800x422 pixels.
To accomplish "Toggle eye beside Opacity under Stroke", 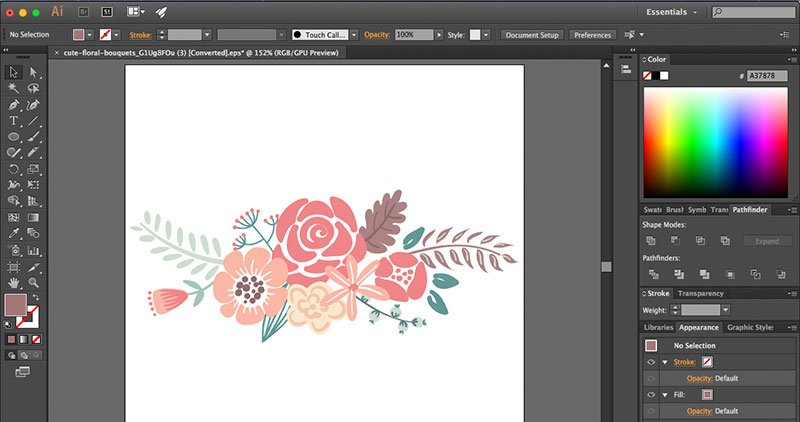I will 651,379.
